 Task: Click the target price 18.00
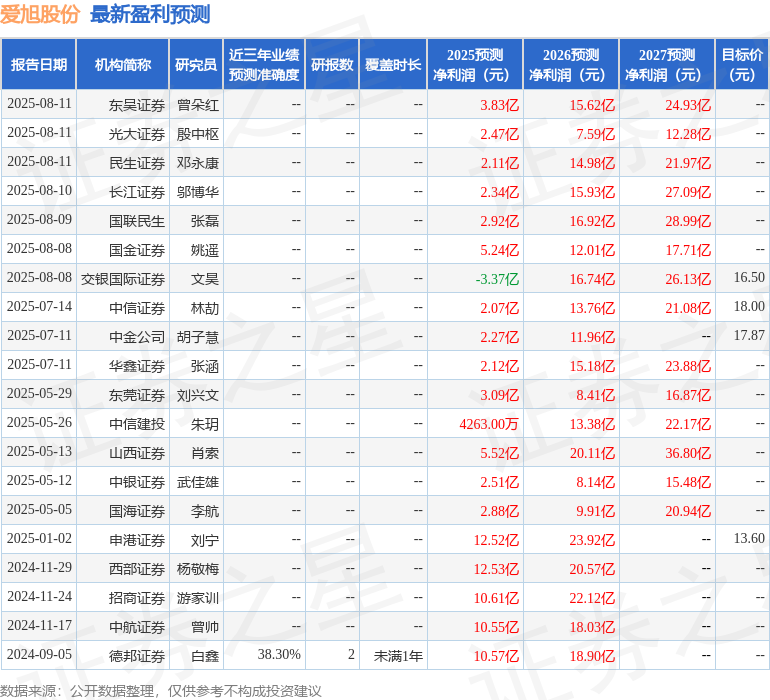coord(749,306)
